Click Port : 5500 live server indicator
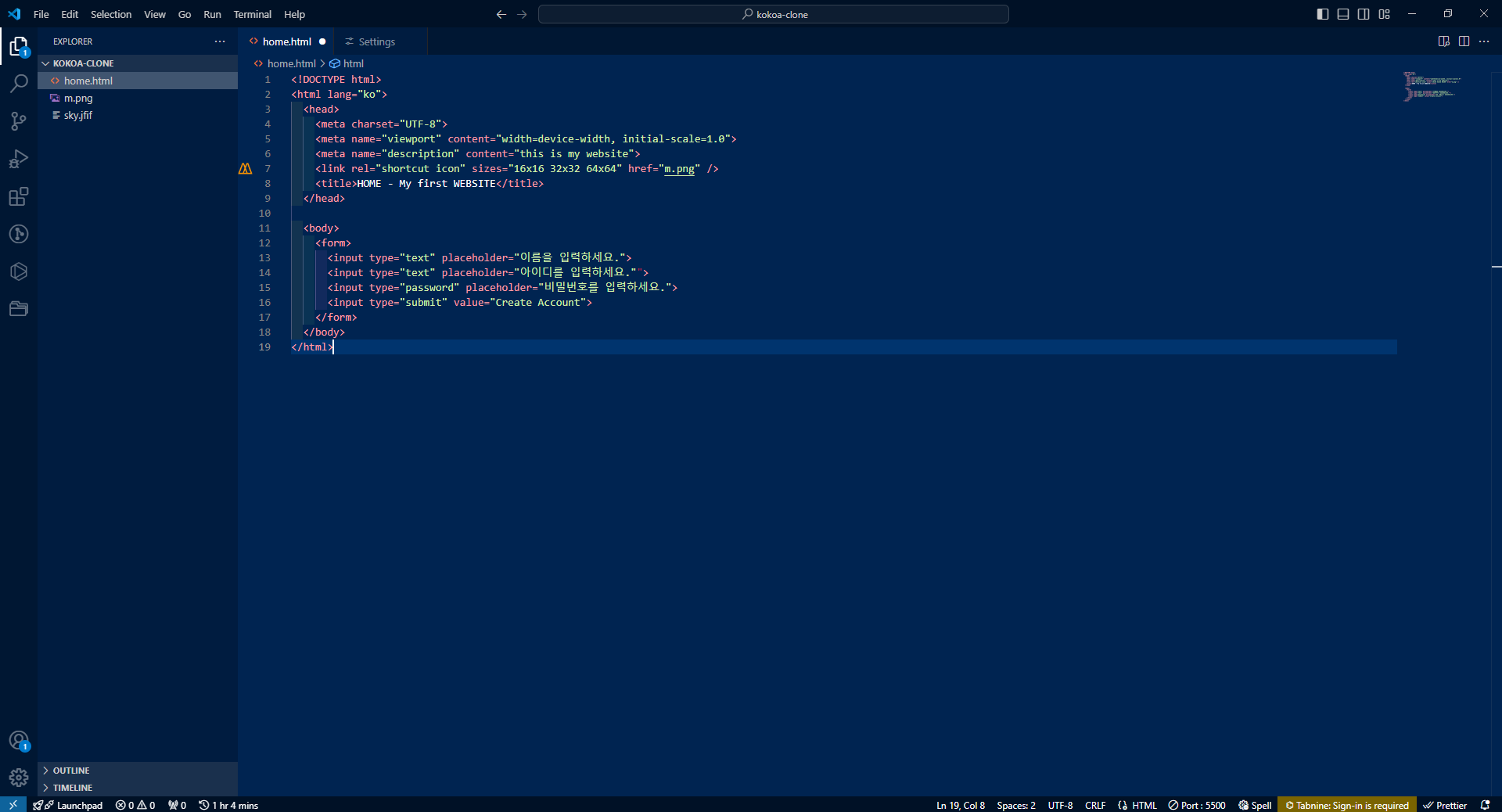The image size is (1502, 812). [1197, 805]
